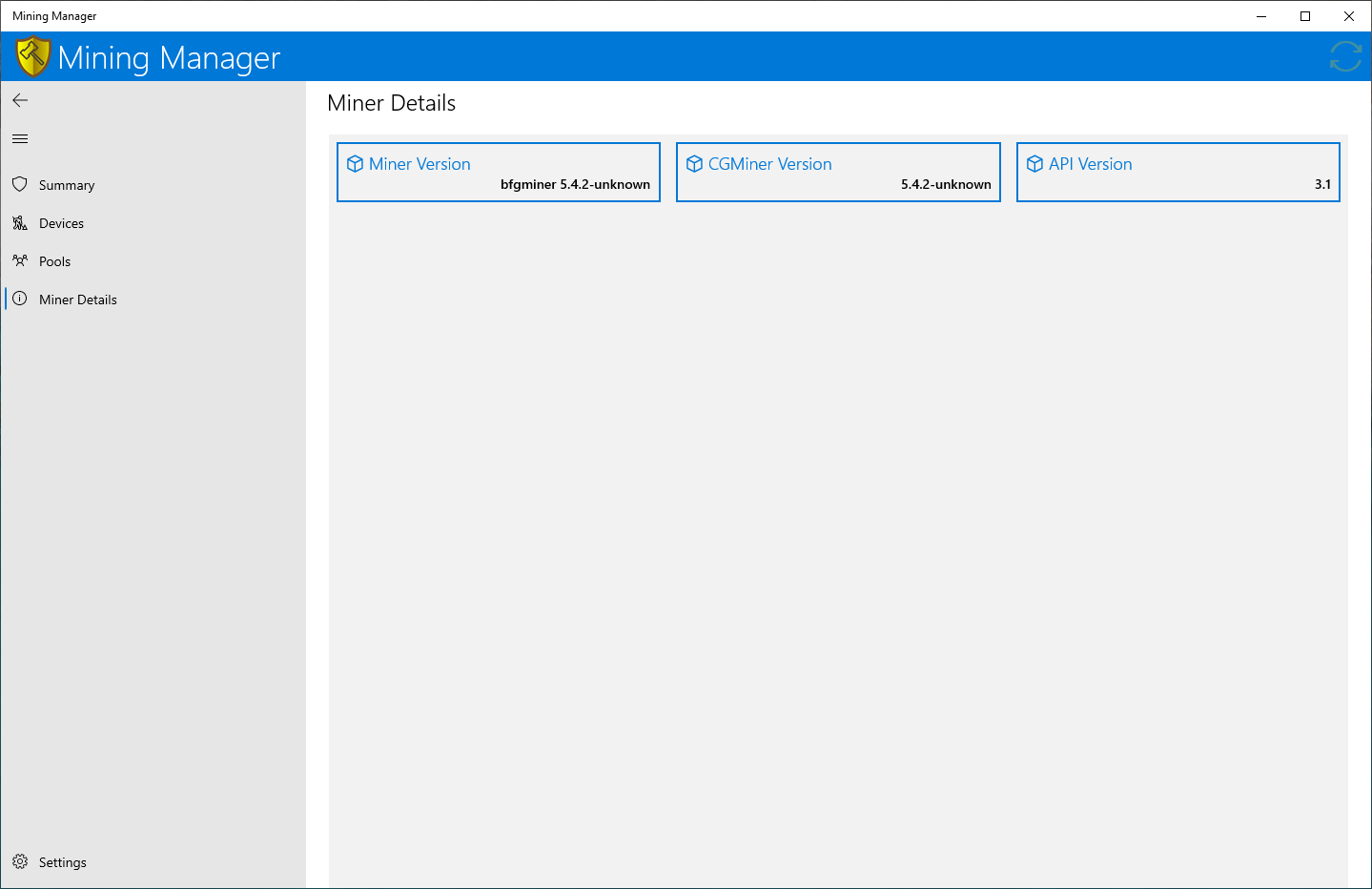1372x889 pixels.
Task: Click the Devices icon in sidebar
Action: point(20,222)
